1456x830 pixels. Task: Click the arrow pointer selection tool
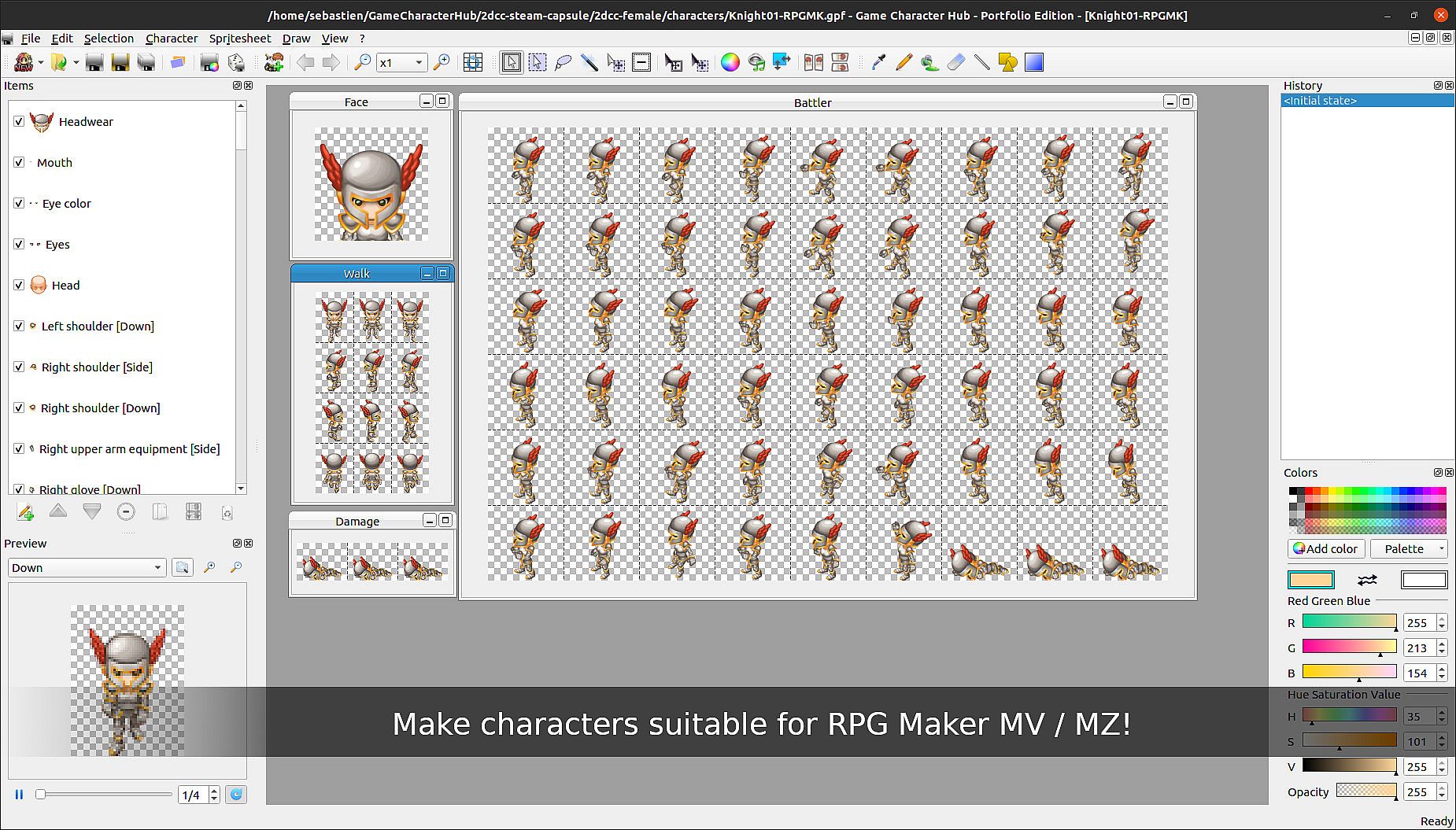pos(512,63)
